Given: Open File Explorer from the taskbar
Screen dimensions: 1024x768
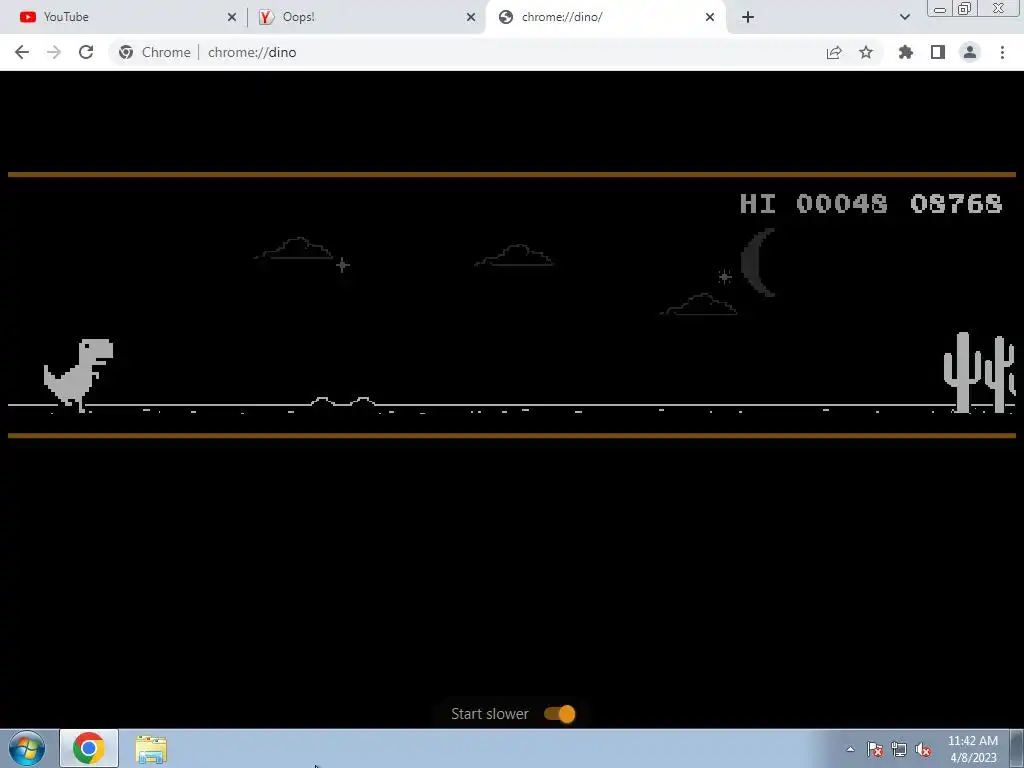Looking at the screenshot, I should (x=151, y=749).
